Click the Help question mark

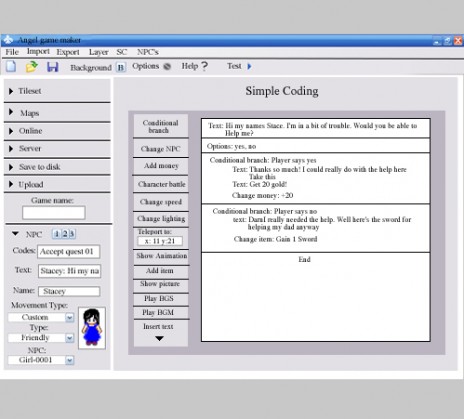204,66
